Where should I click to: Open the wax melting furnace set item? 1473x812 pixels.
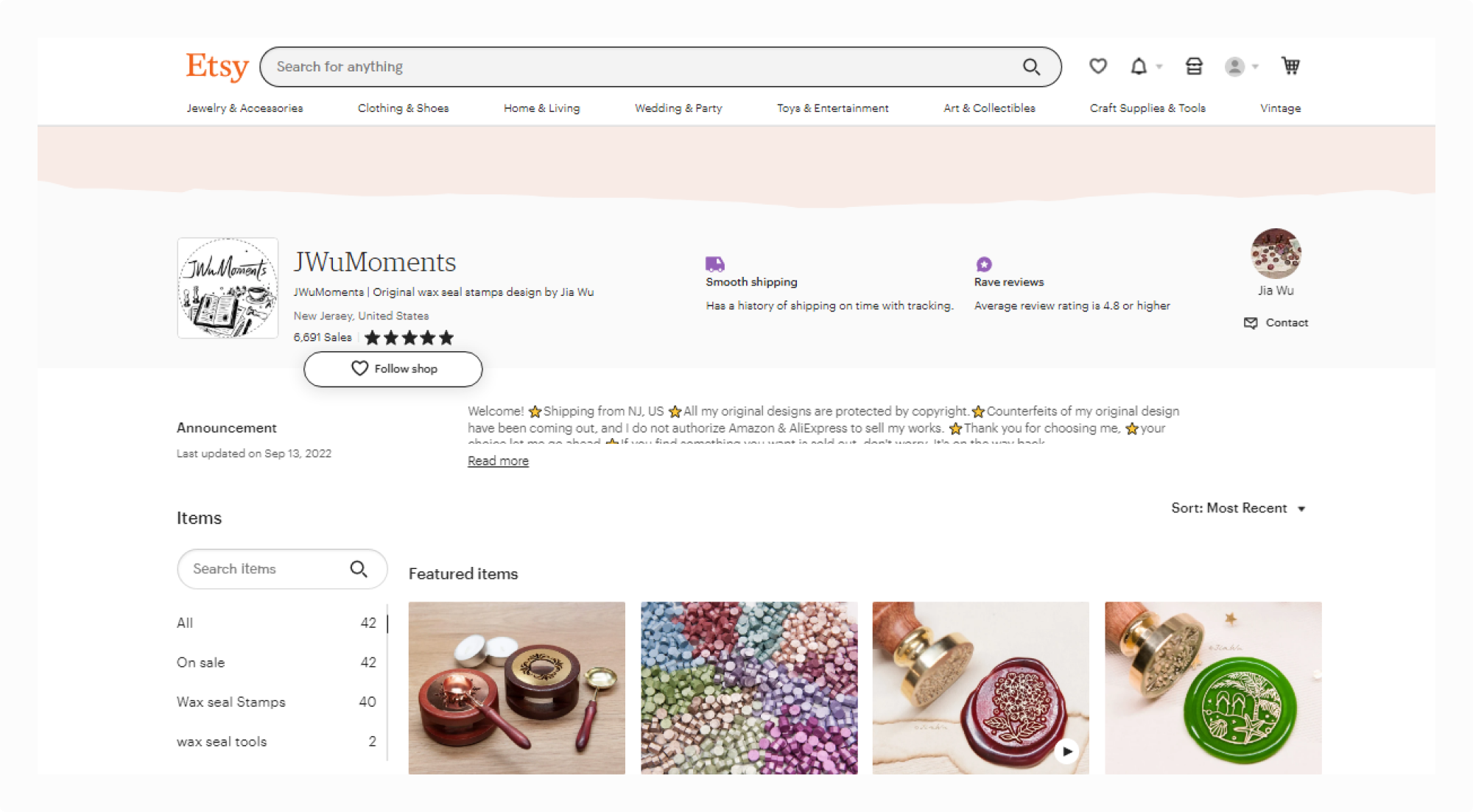517,688
